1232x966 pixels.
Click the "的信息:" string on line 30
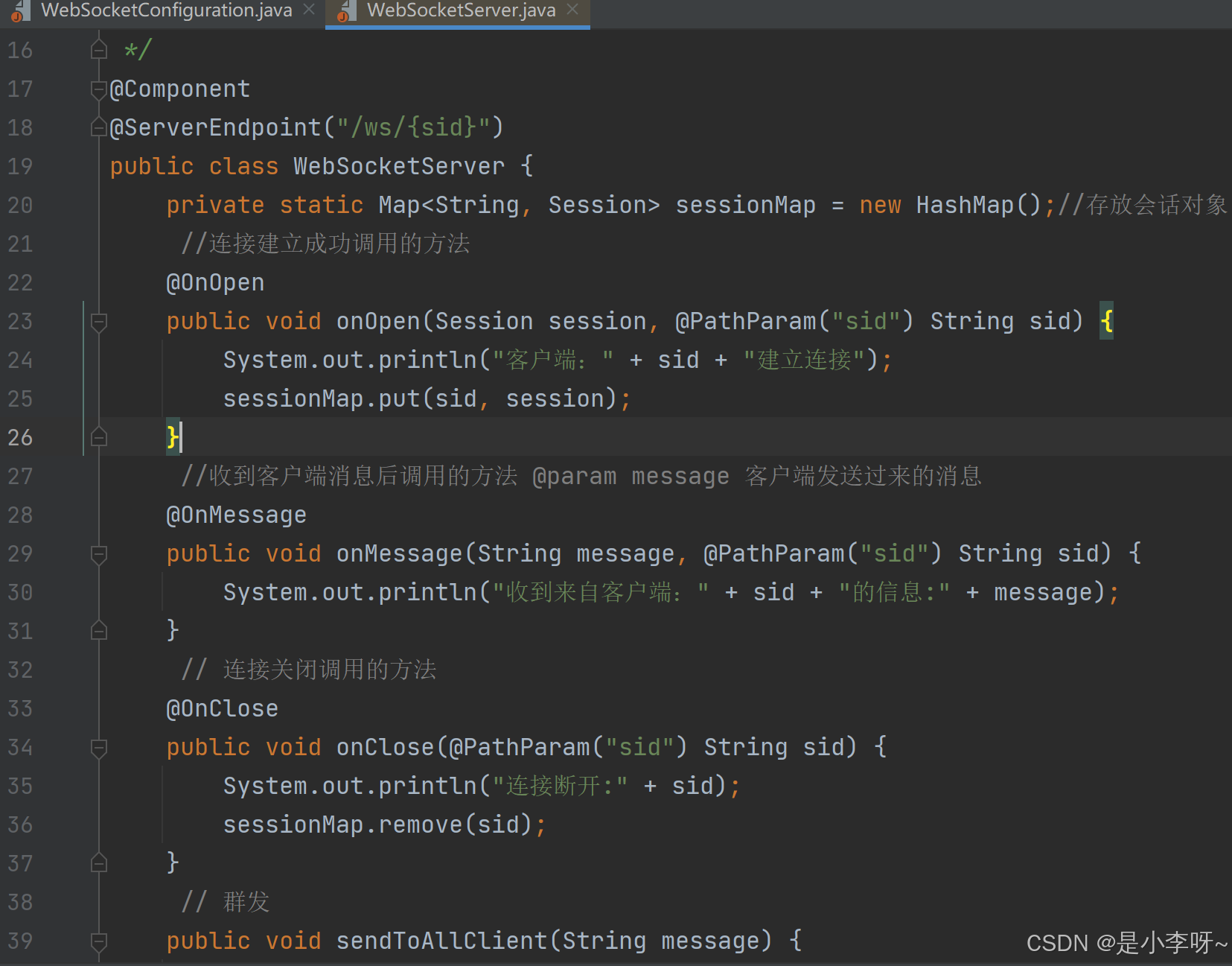pyautogui.click(x=894, y=592)
